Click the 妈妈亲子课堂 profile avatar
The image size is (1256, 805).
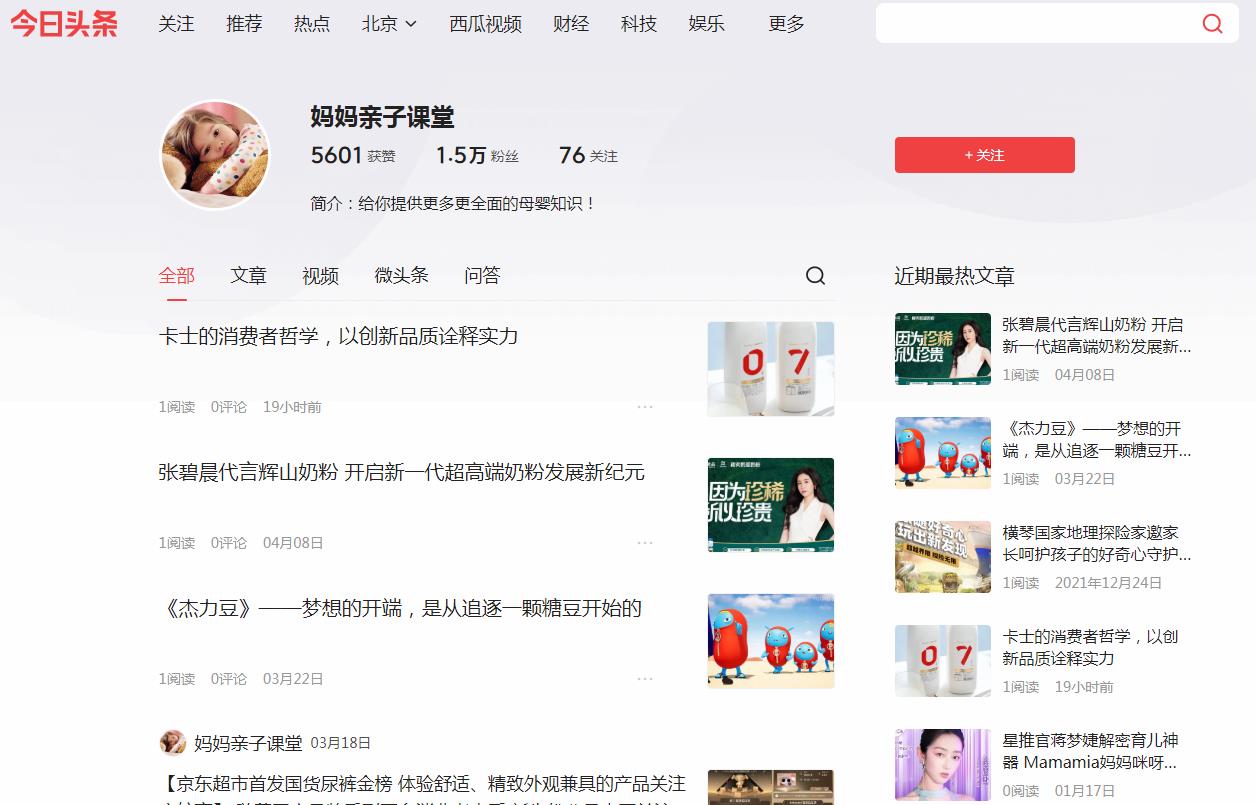(x=215, y=154)
